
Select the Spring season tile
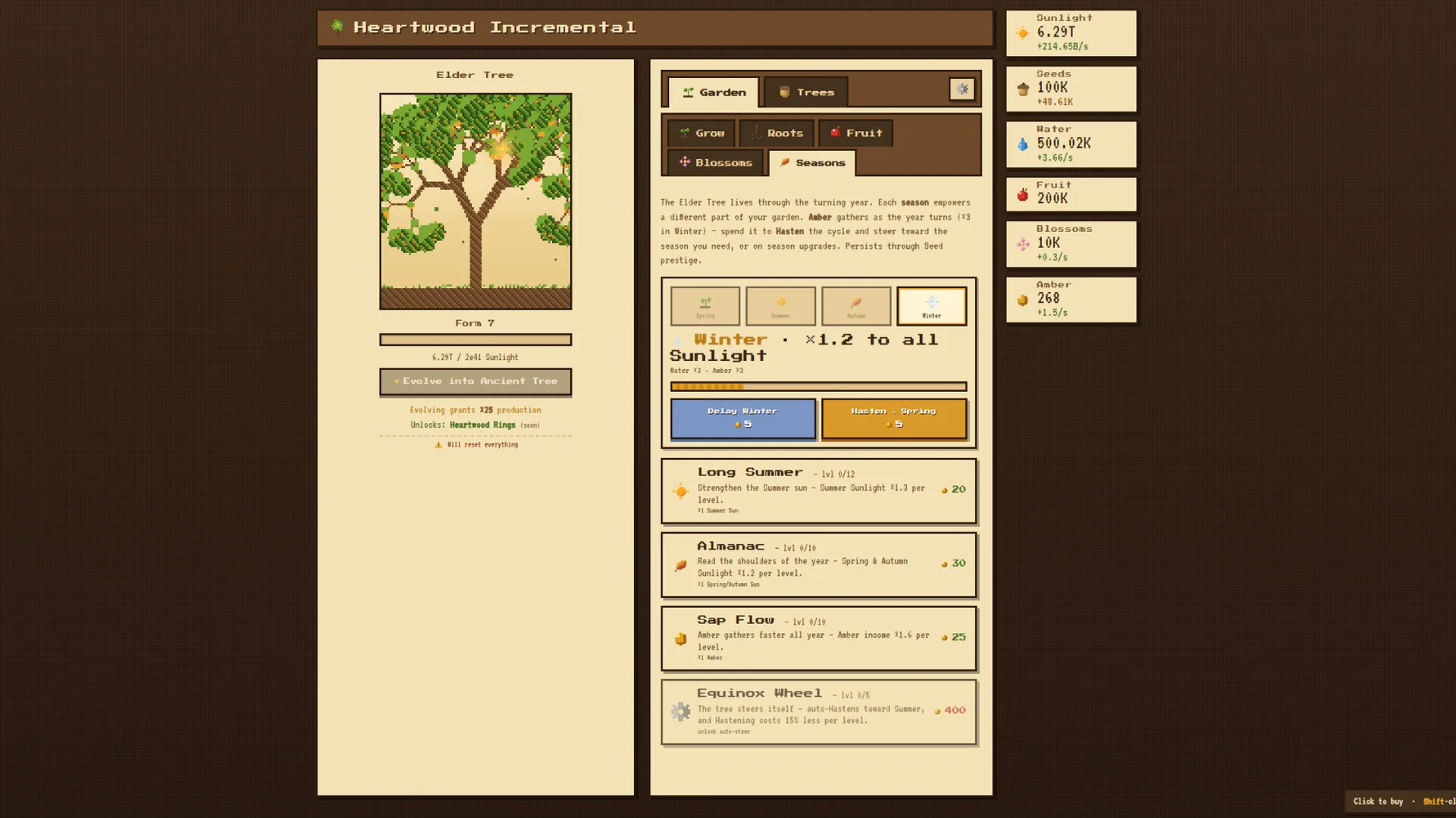tap(705, 306)
